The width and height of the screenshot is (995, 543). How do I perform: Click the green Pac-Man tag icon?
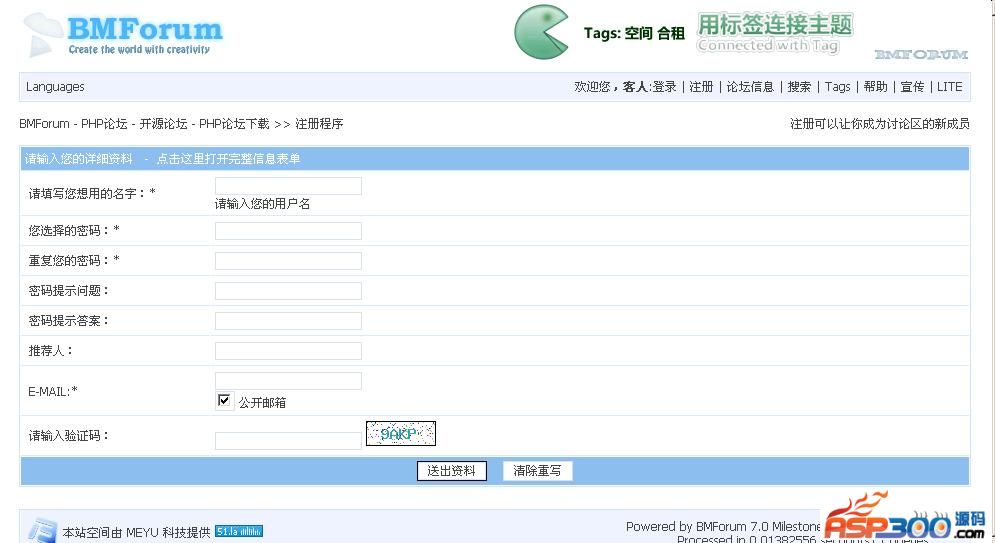pyautogui.click(x=541, y=32)
